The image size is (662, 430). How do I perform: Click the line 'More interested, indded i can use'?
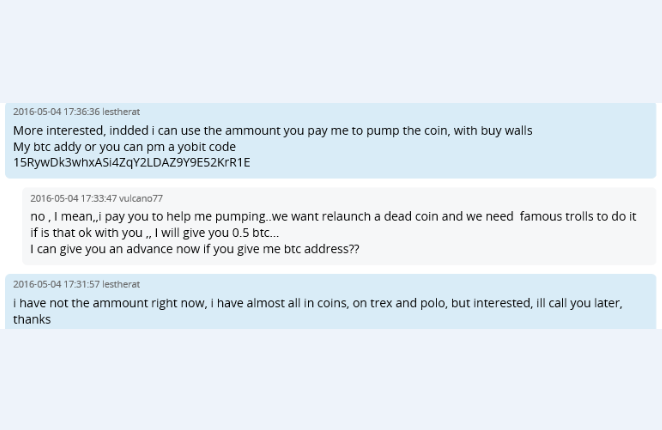[273, 131]
